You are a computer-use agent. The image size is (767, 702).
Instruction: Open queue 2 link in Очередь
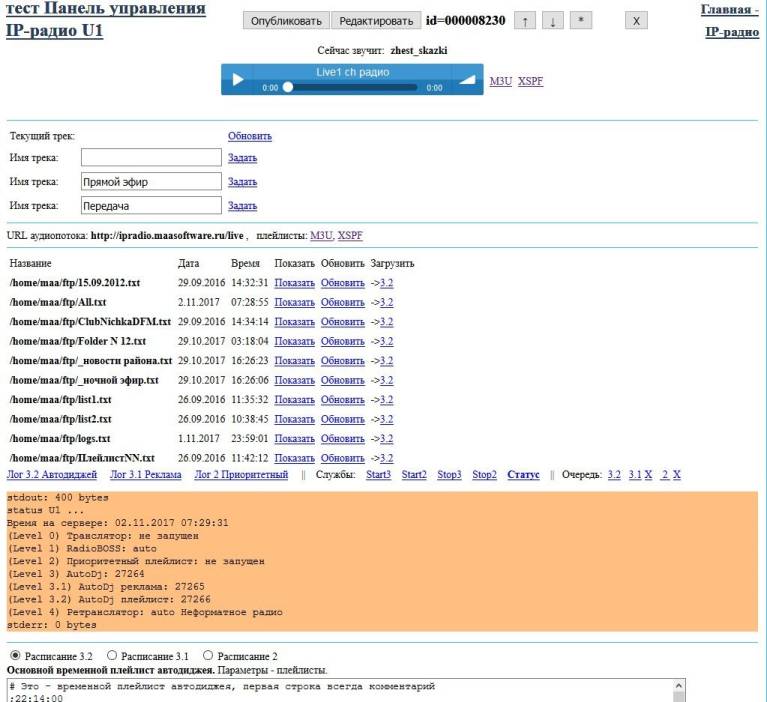click(664, 475)
